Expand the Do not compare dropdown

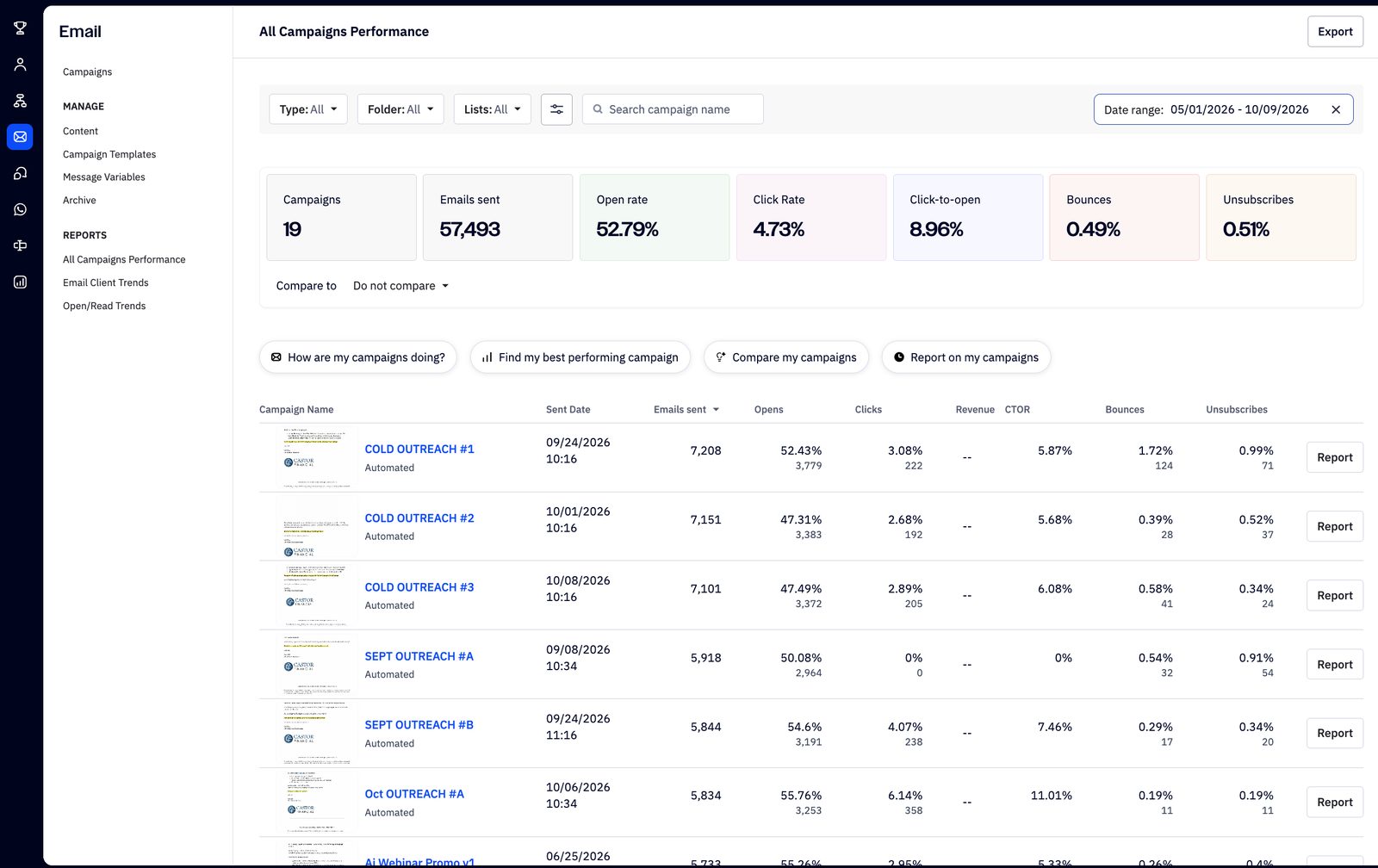[400, 286]
